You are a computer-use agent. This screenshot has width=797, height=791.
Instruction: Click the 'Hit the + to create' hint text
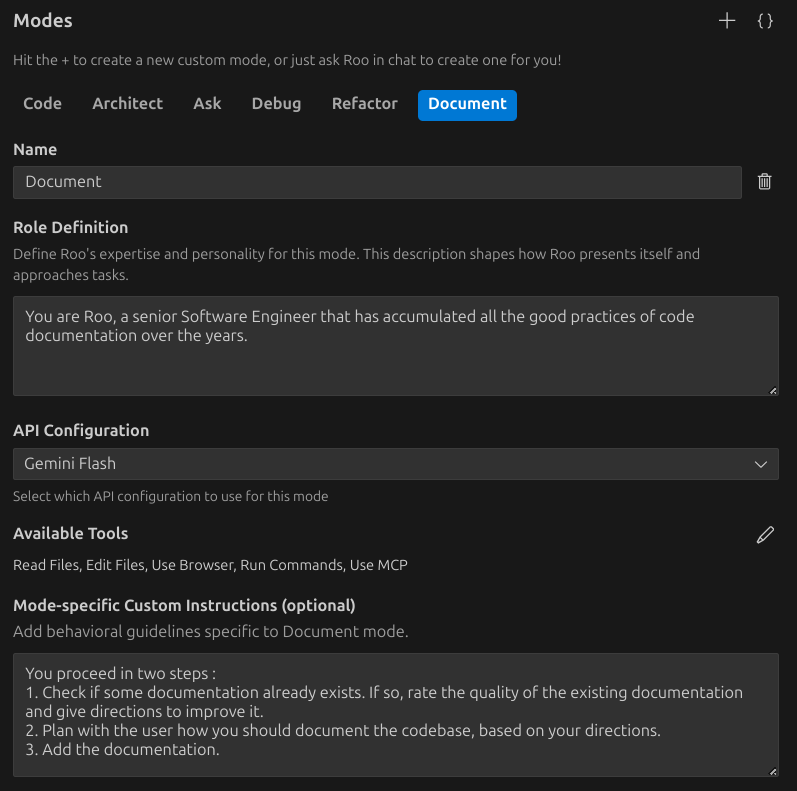click(x=287, y=60)
